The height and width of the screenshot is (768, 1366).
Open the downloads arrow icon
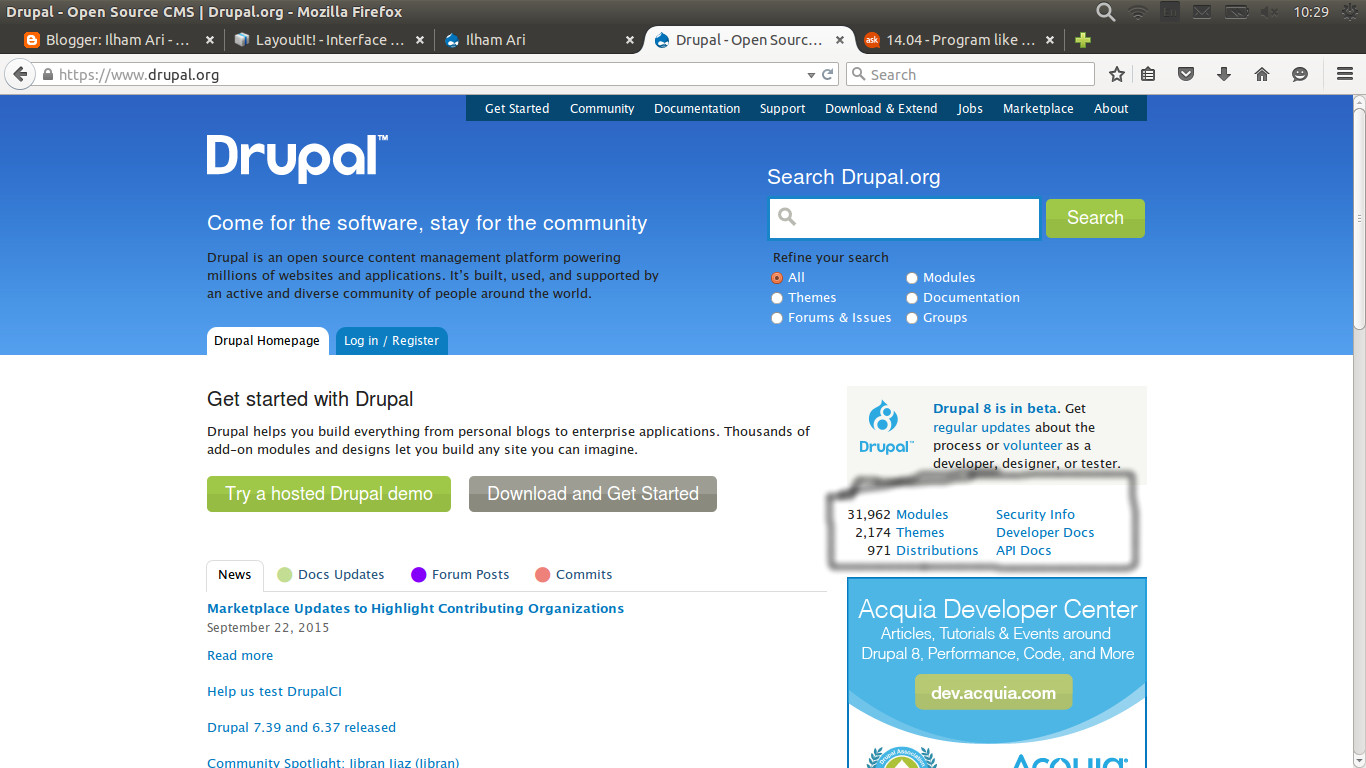pos(1223,74)
